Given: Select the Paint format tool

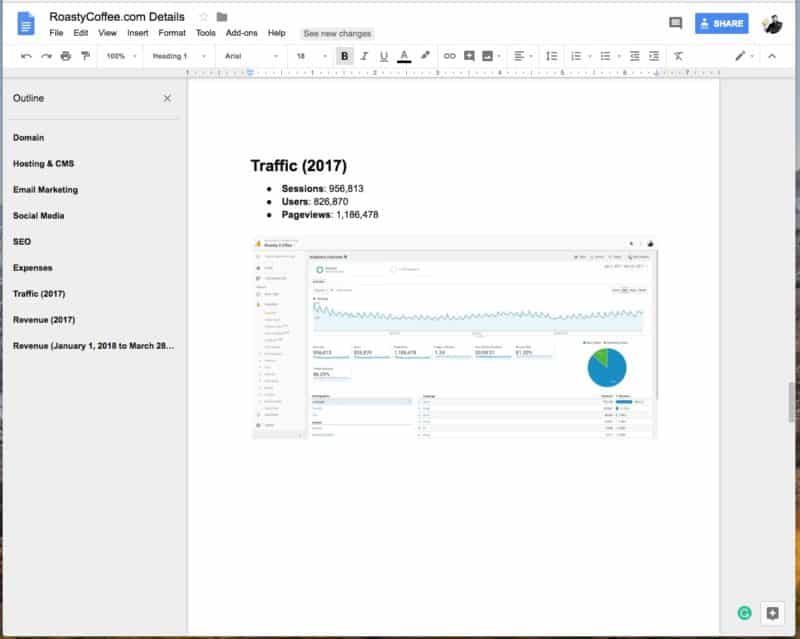Looking at the screenshot, I should coord(85,56).
